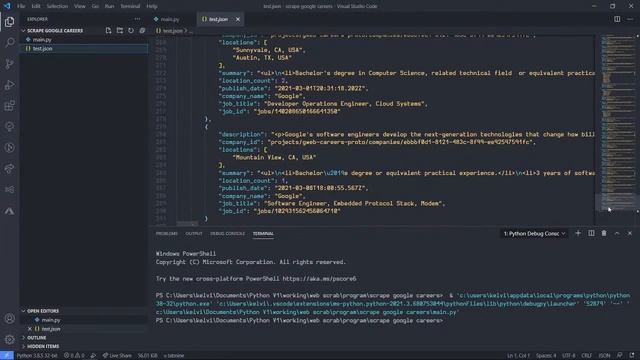Change JSON language mode in status bar
Viewport: 640px width, 360px height.
coord(604,356)
